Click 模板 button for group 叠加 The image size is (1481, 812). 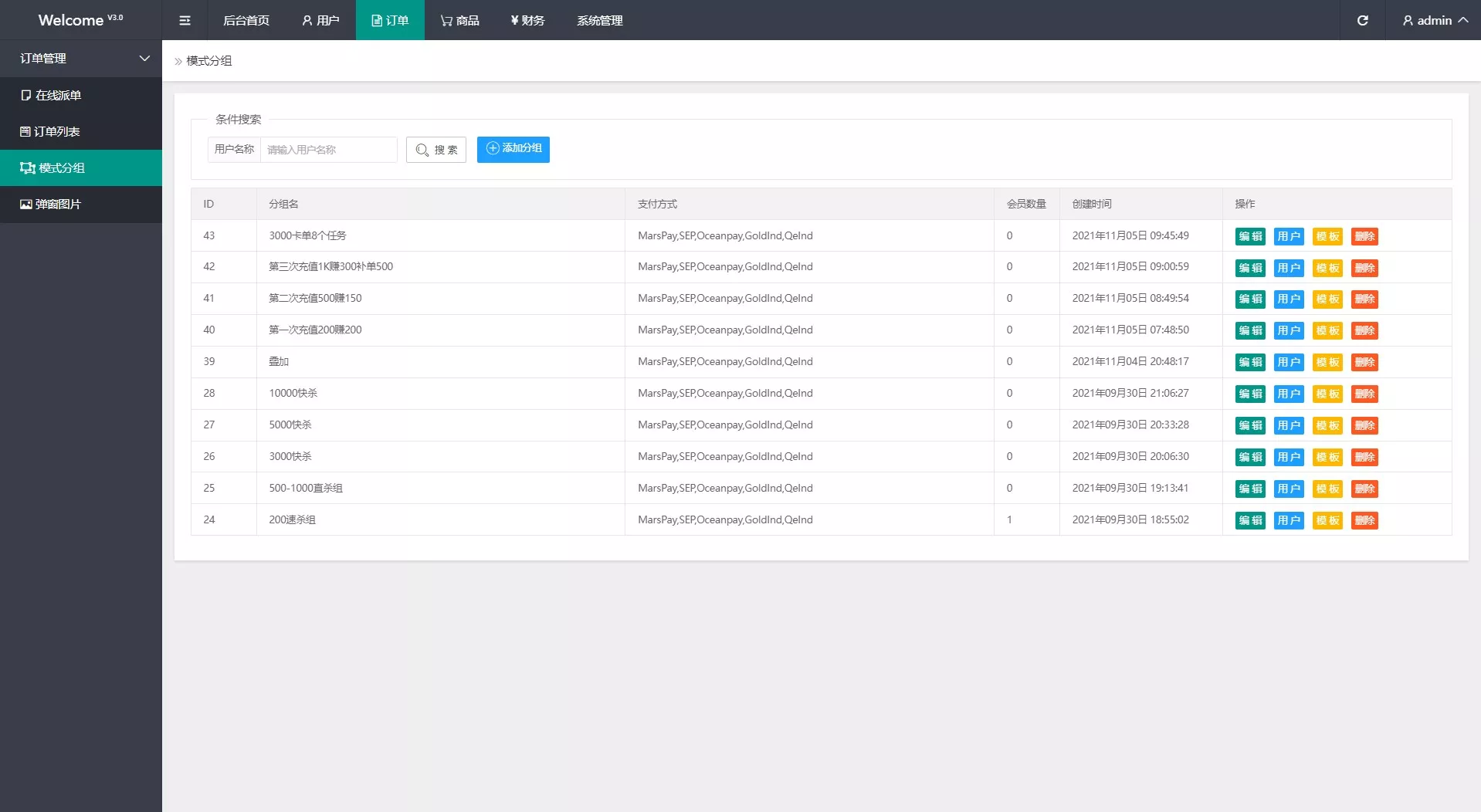[1327, 362]
